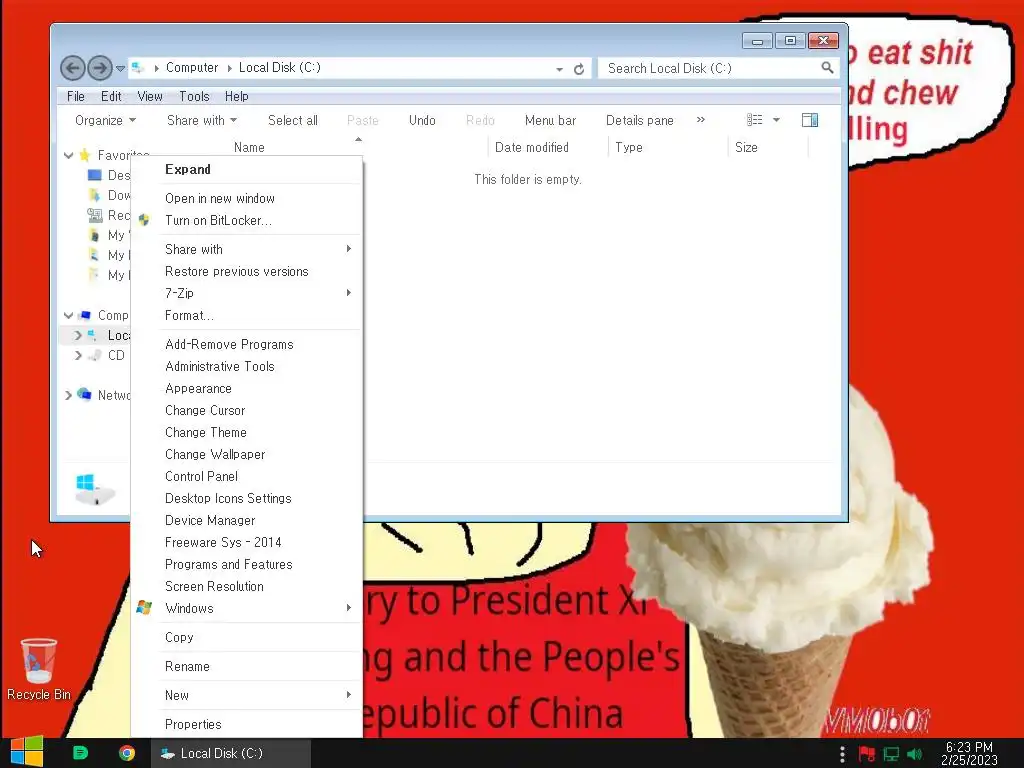Click the Windows flag menu icon
1024x768 pixels.
click(x=144, y=608)
